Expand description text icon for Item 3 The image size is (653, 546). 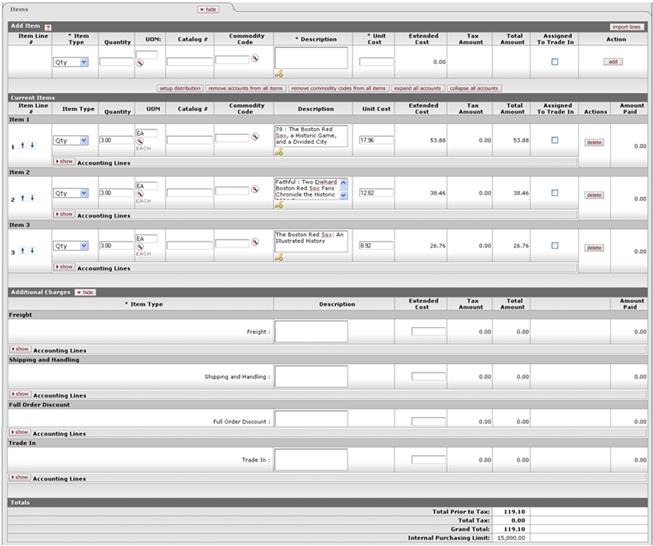[279, 258]
